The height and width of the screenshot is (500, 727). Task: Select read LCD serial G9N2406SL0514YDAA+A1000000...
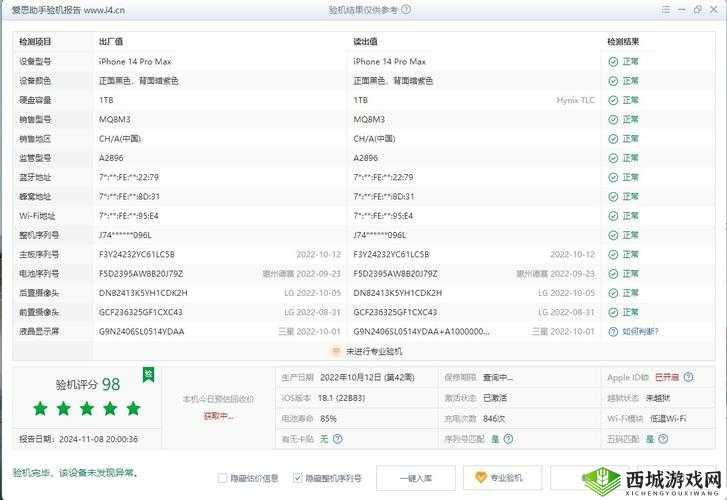421,332
